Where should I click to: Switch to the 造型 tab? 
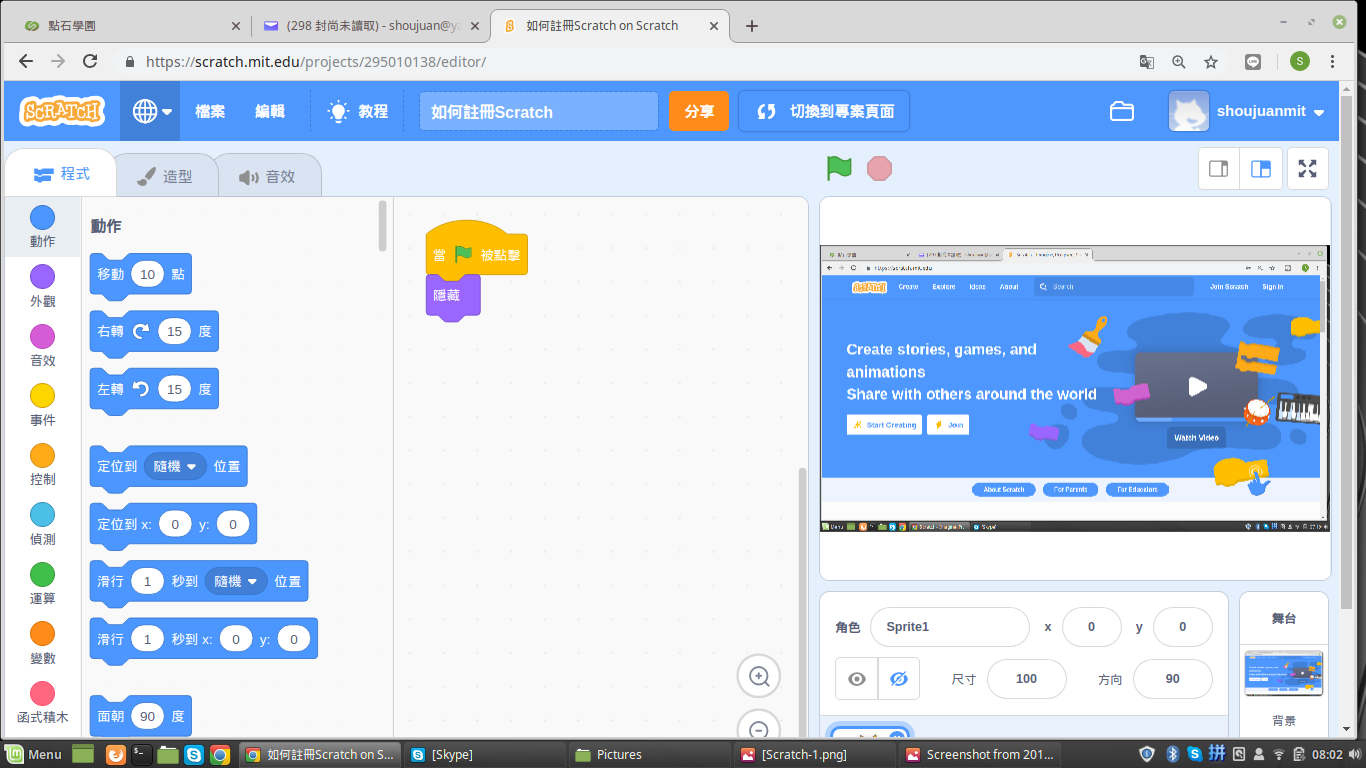[165, 176]
